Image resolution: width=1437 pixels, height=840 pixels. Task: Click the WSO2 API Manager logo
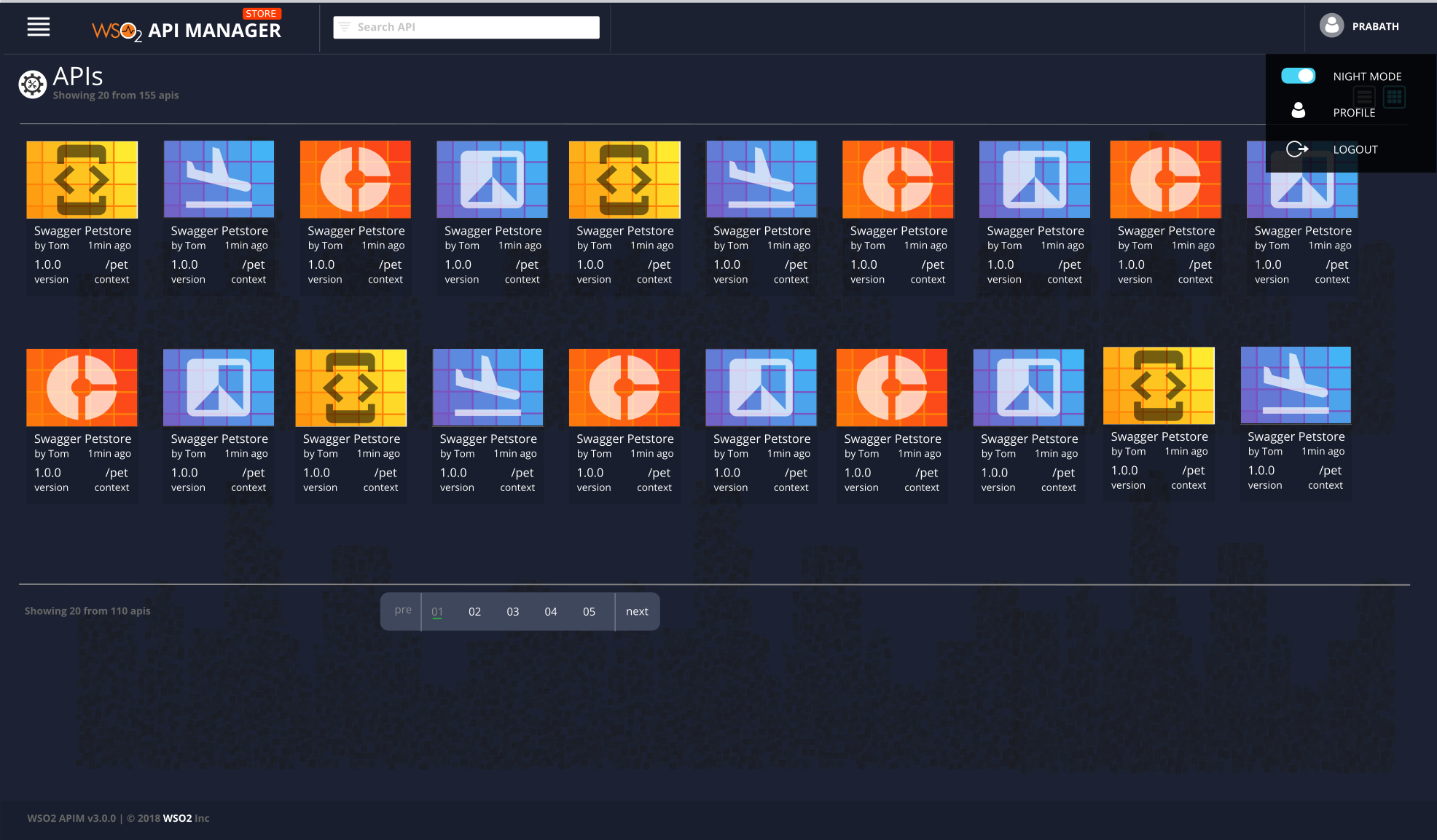click(x=187, y=30)
